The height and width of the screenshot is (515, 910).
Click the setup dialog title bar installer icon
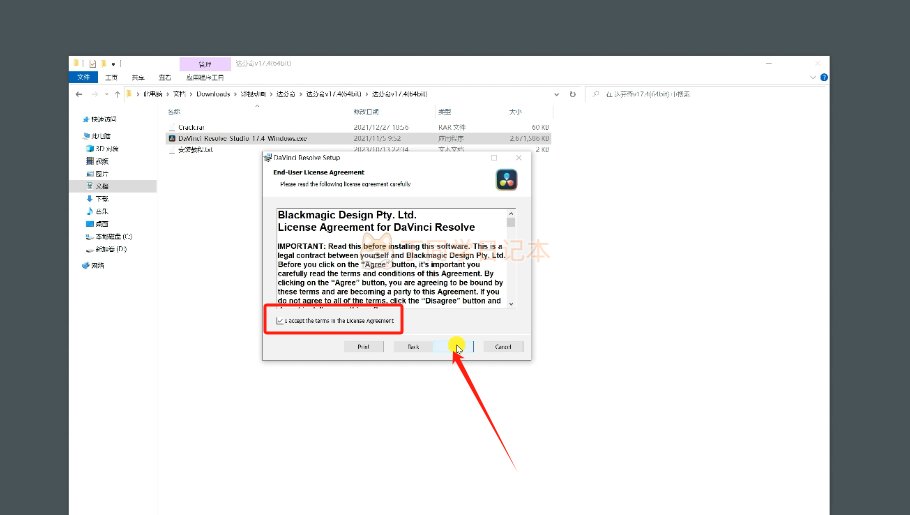(268, 157)
